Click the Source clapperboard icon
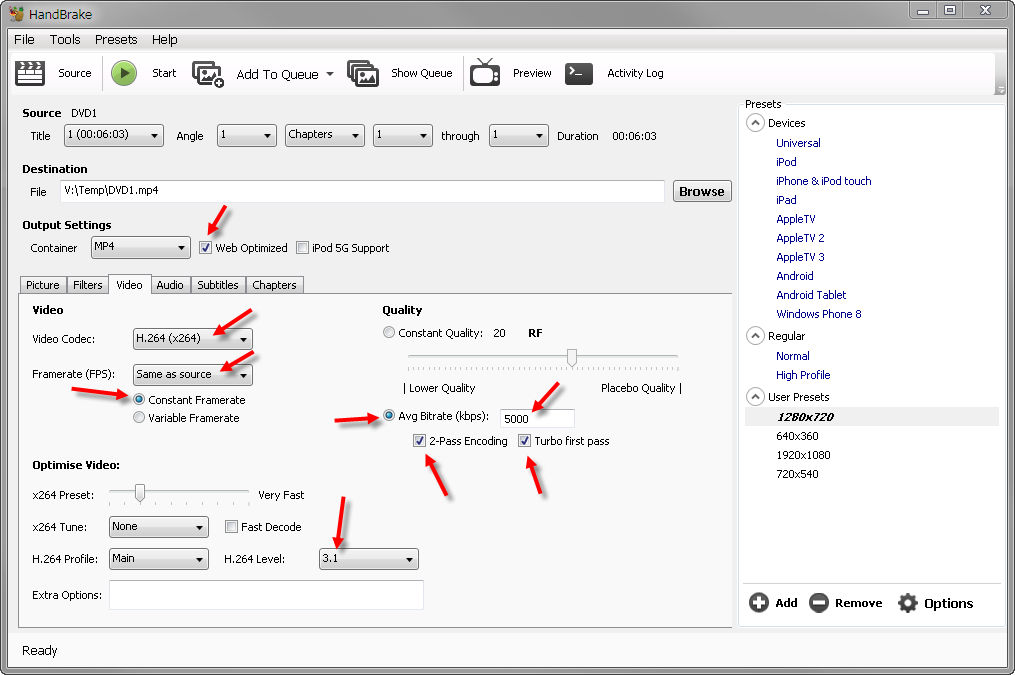The image size is (1015, 675). click(x=30, y=73)
